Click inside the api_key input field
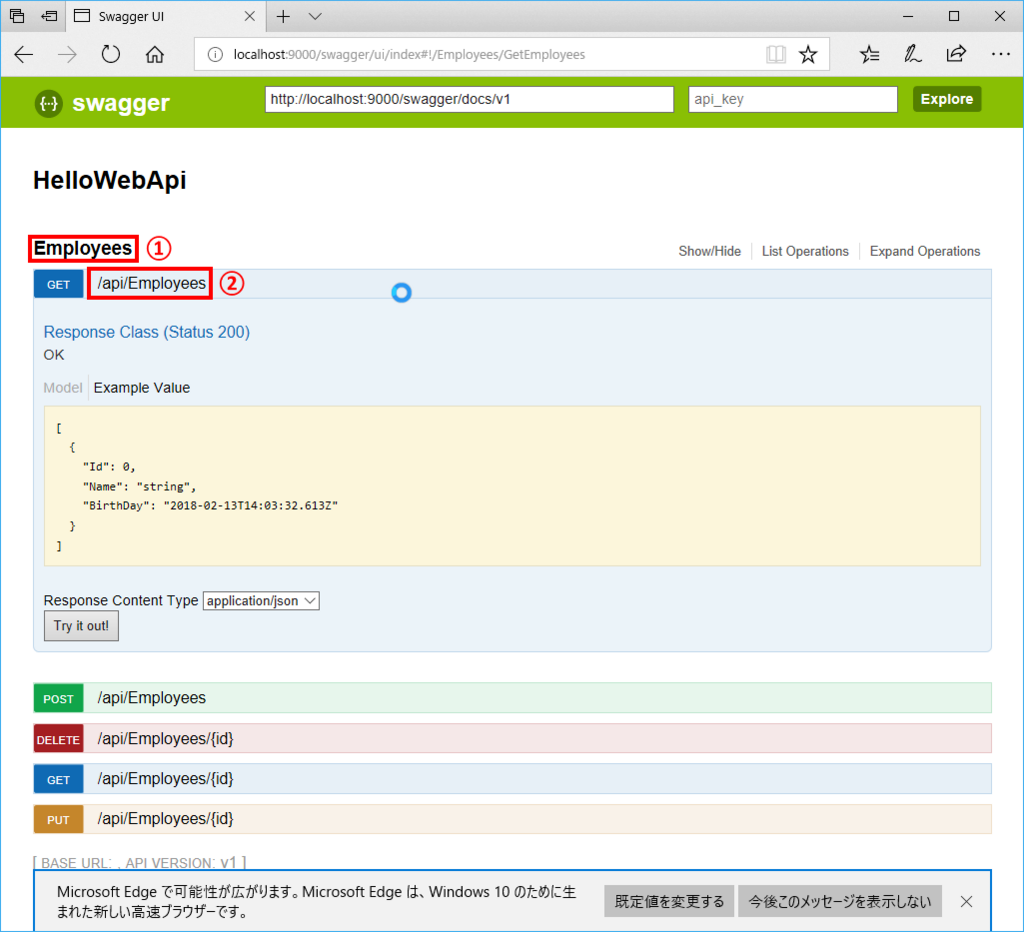 [x=792, y=99]
